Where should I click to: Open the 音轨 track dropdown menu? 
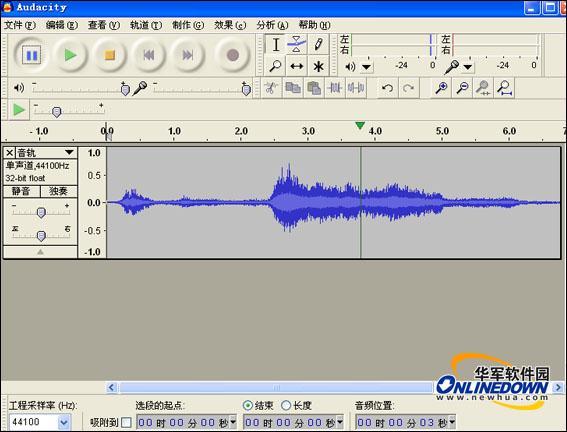pyautogui.click(x=69, y=152)
